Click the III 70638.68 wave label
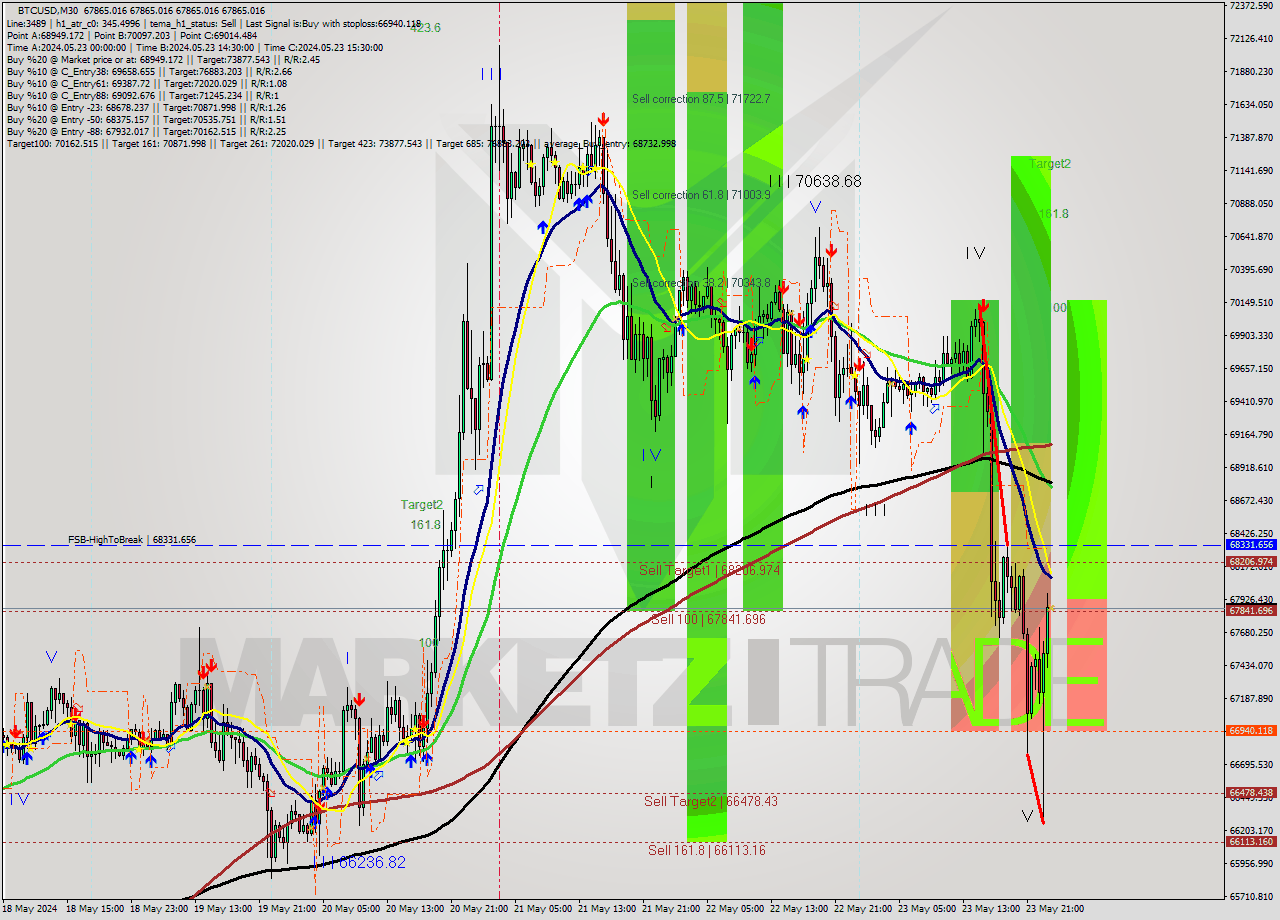 [x=815, y=181]
